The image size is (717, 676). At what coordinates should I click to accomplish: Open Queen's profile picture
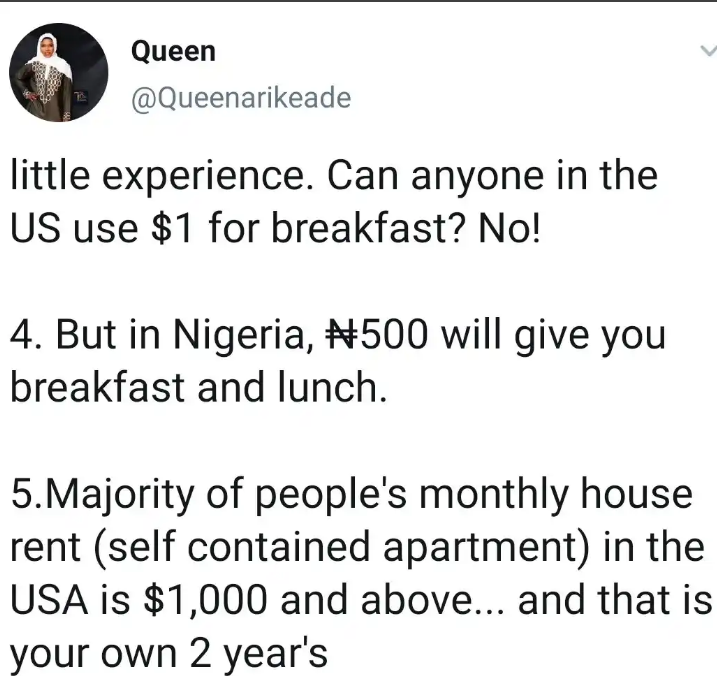(x=59, y=72)
